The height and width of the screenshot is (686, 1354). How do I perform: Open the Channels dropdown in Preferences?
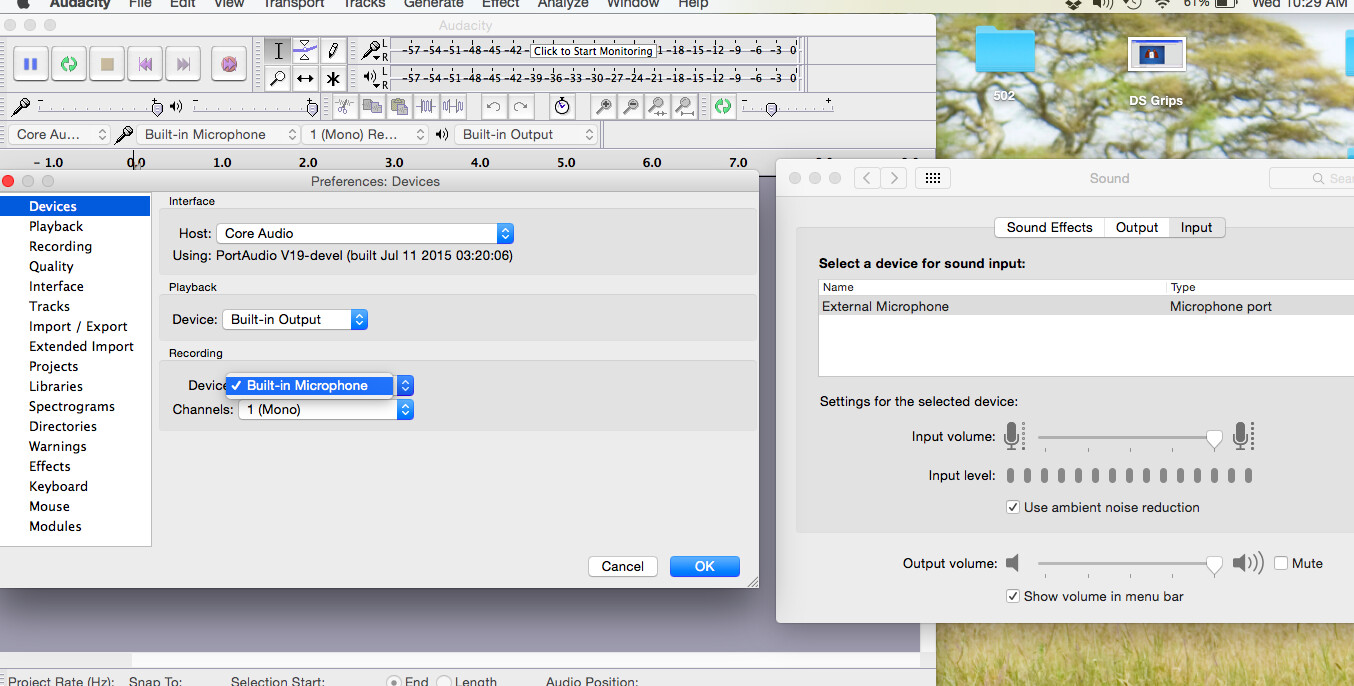pyautogui.click(x=326, y=409)
